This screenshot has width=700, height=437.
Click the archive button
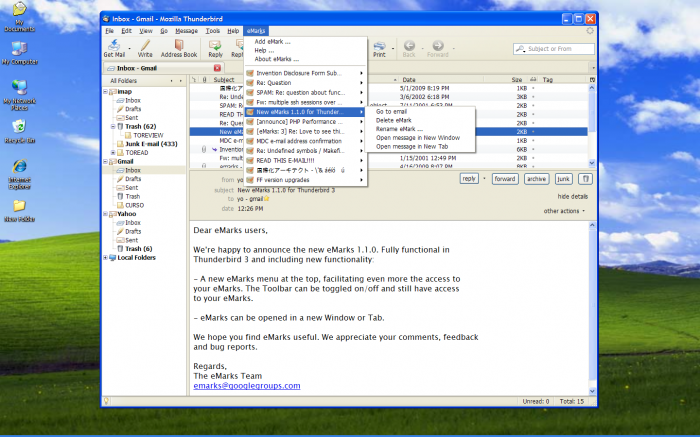click(x=536, y=179)
